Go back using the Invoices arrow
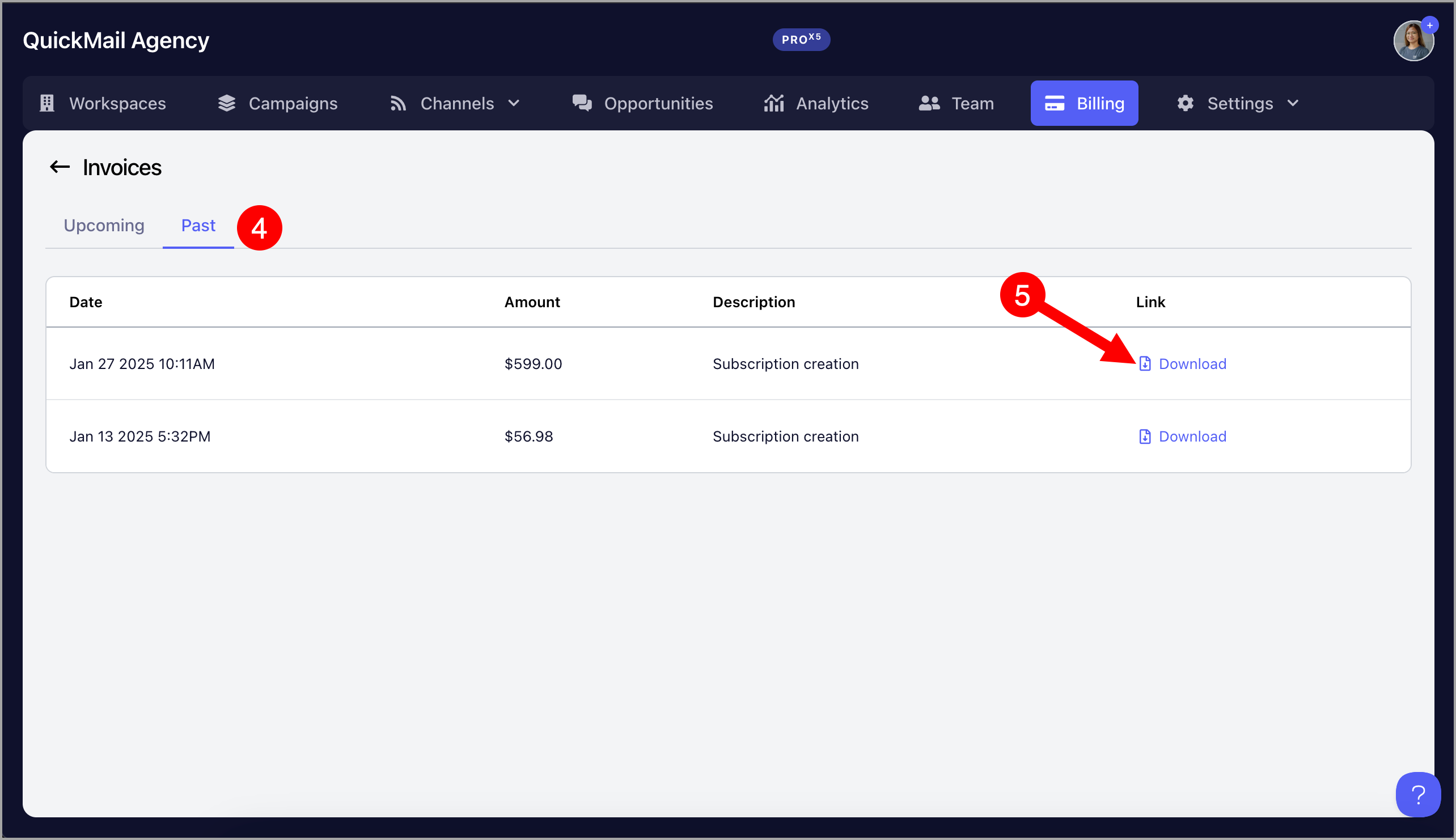The height and width of the screenshot is (840, 1456). [x=60, y=167]
